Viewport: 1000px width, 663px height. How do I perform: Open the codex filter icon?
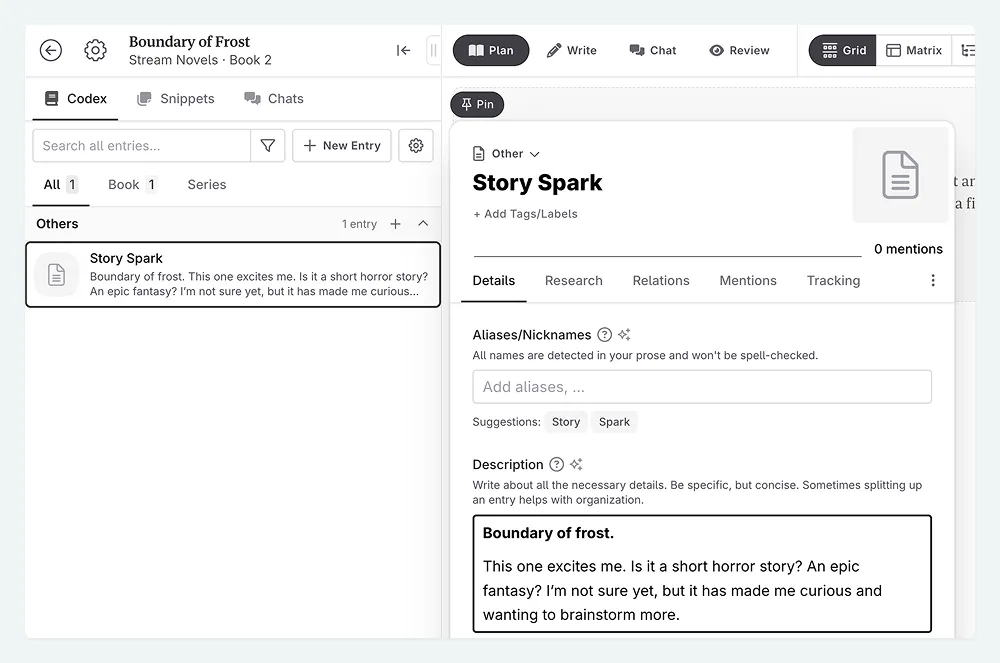pos(268,146)
